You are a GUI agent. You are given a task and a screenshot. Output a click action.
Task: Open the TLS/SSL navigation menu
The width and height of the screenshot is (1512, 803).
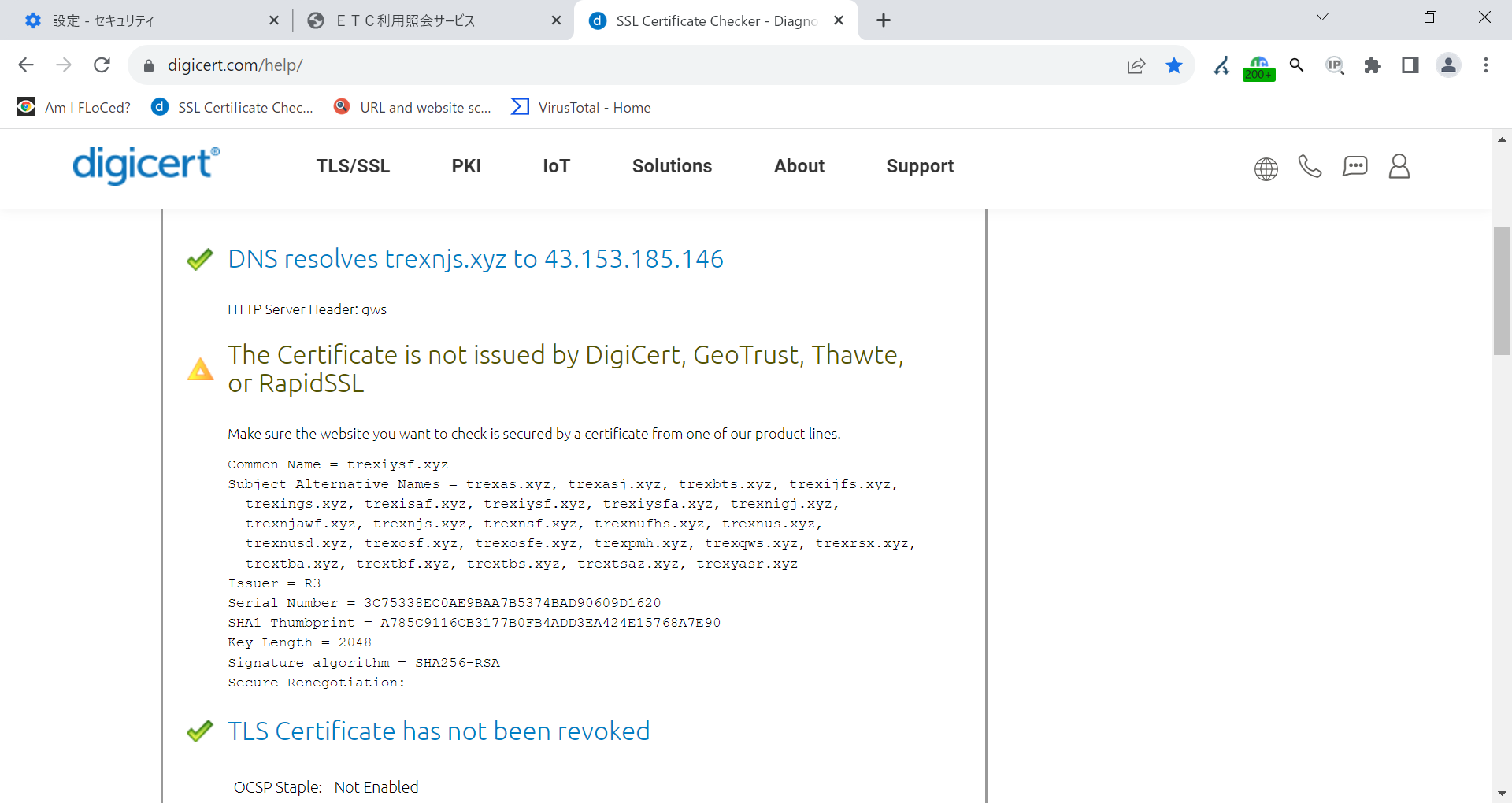click(353, 166)
